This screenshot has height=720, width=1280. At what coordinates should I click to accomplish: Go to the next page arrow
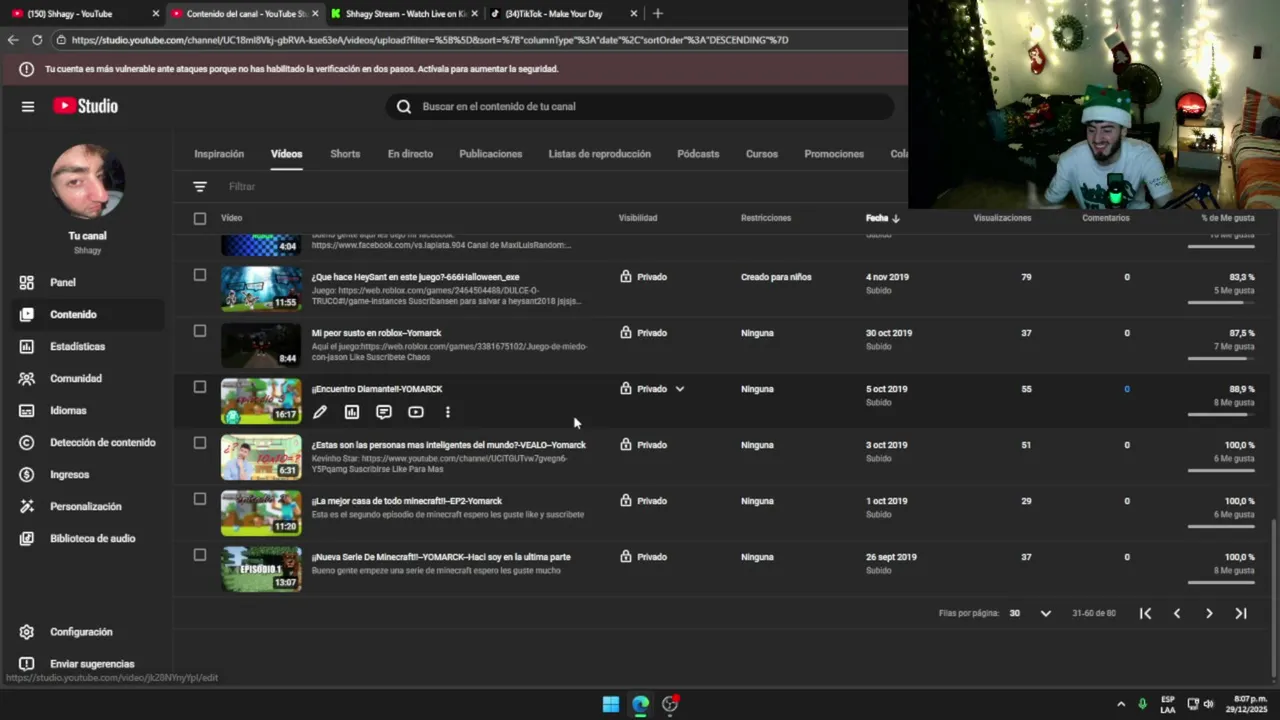(x=1209, y=613)
